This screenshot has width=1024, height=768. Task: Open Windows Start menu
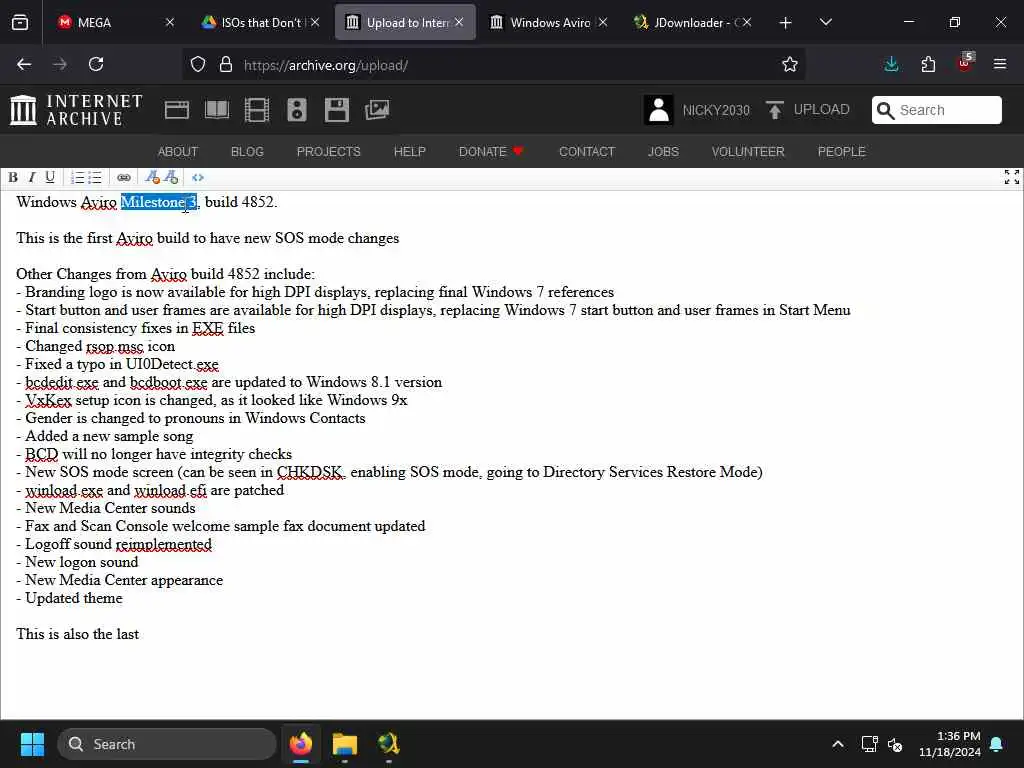pos(32,744)
